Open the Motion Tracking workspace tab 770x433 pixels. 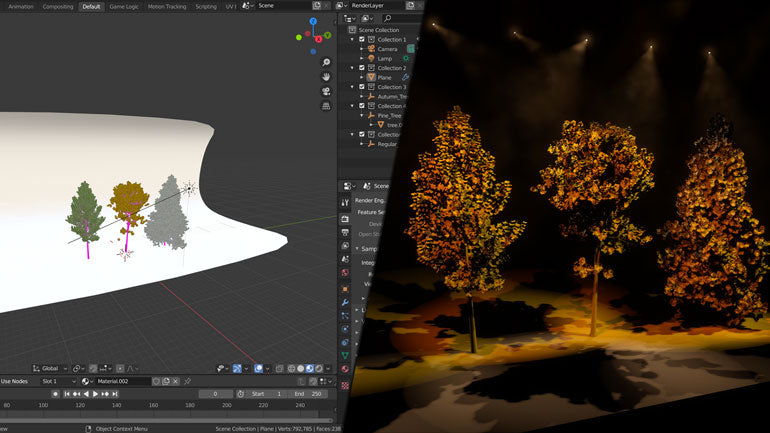pyautogui.click(x=167, y=6)
